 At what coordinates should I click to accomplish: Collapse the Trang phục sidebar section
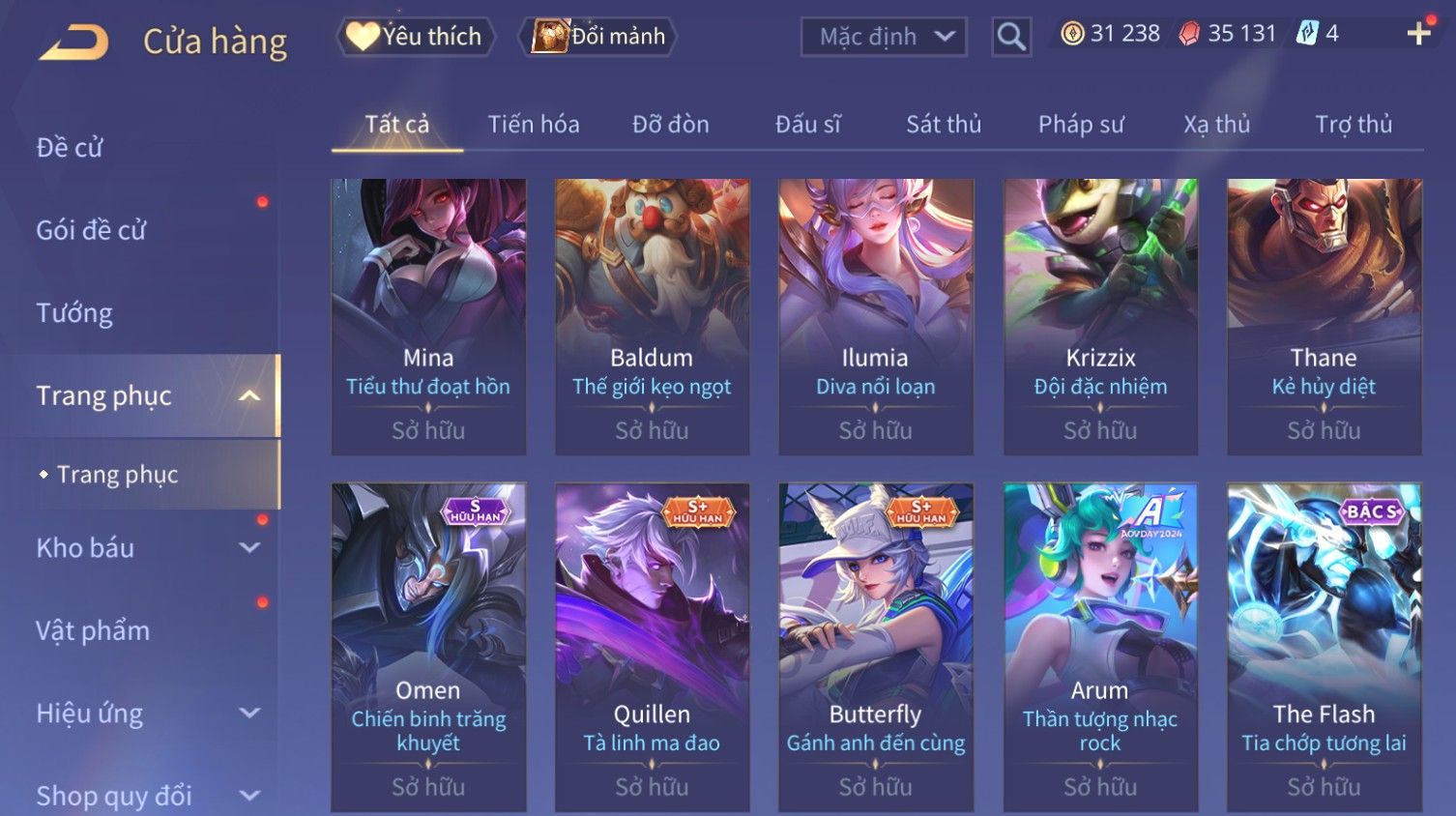click(249, 395)
